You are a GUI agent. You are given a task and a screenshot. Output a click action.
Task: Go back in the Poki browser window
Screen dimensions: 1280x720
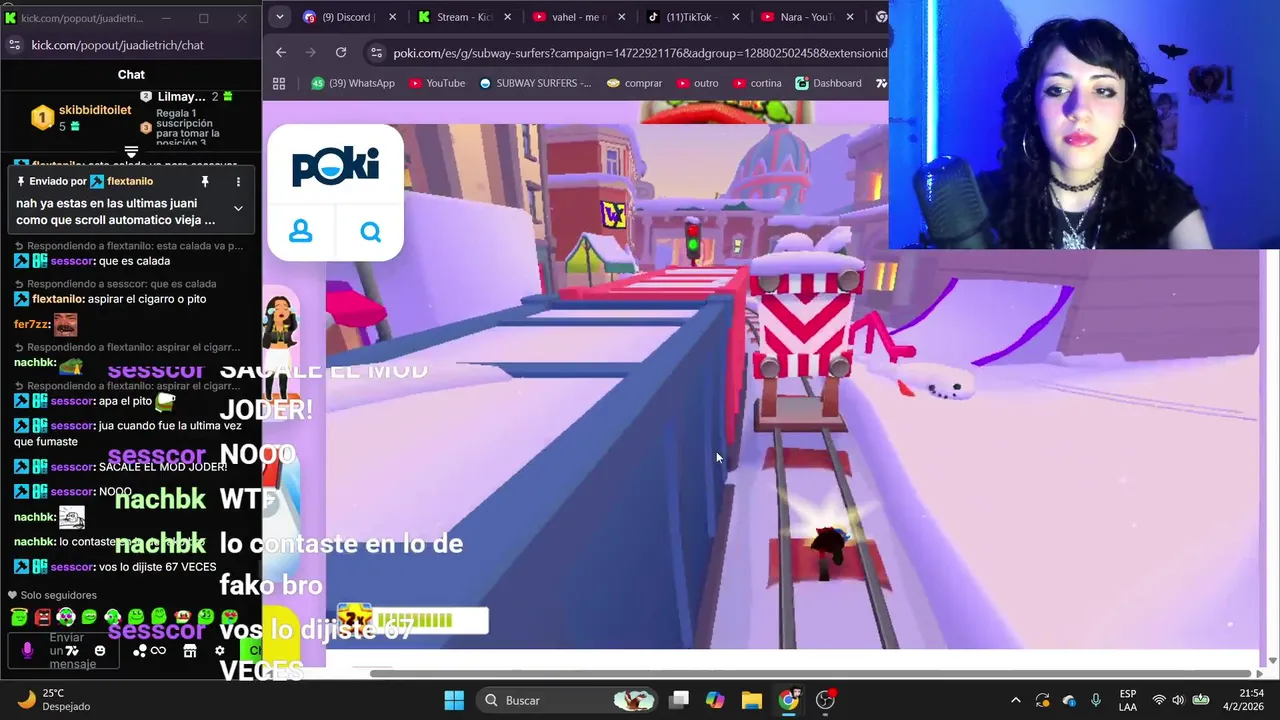pos(281,52)
